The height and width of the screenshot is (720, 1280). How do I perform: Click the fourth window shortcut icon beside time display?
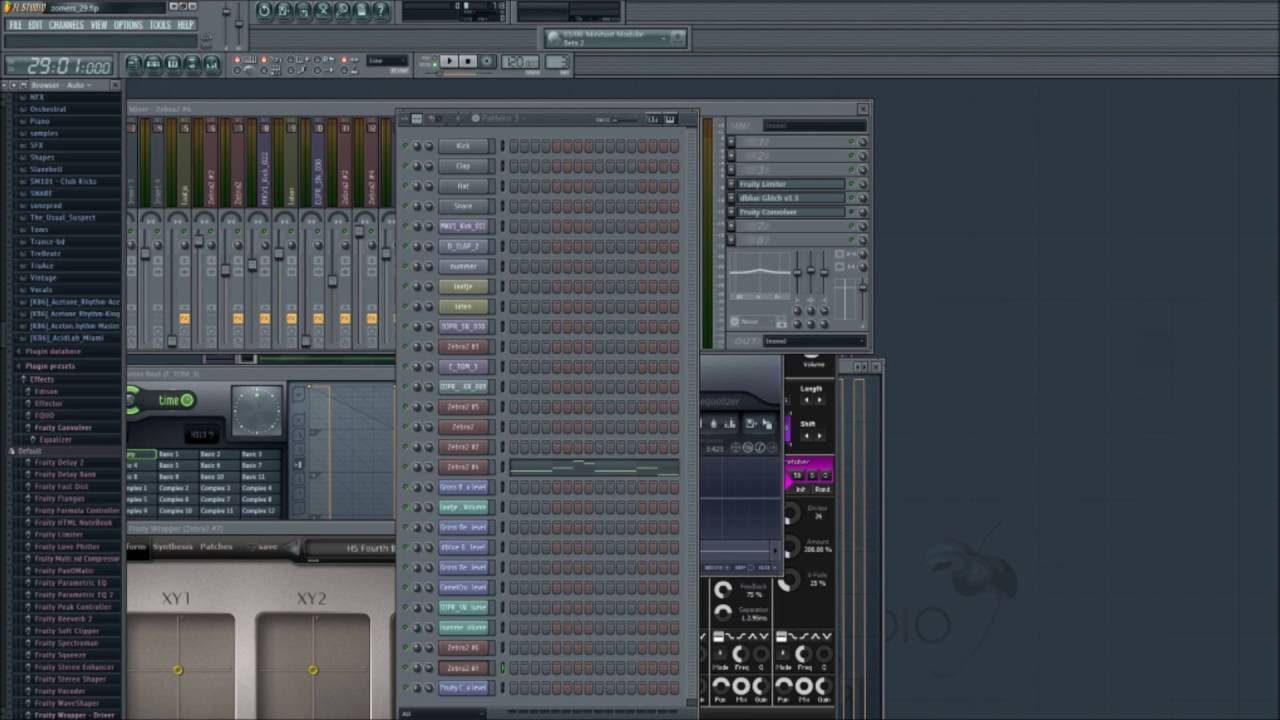[192, 64]
